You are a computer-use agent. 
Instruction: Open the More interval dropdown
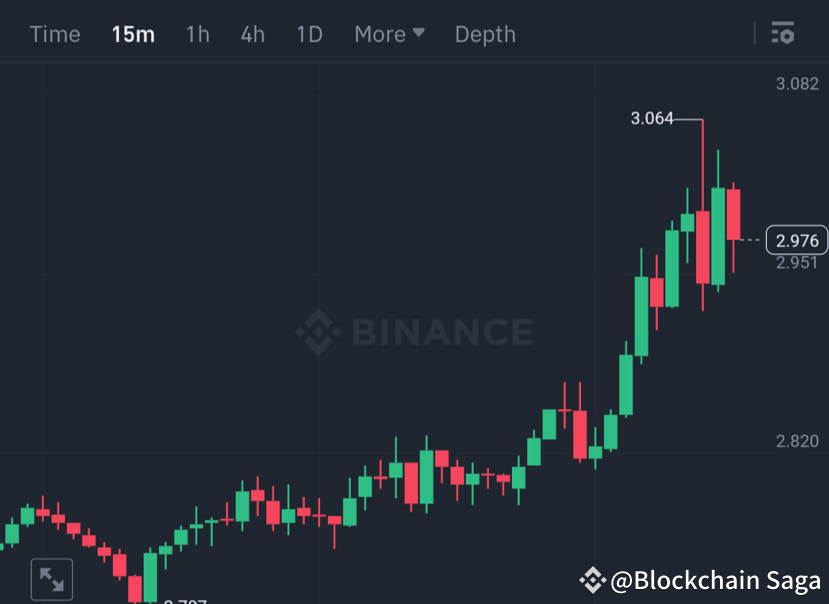[388, 34]
